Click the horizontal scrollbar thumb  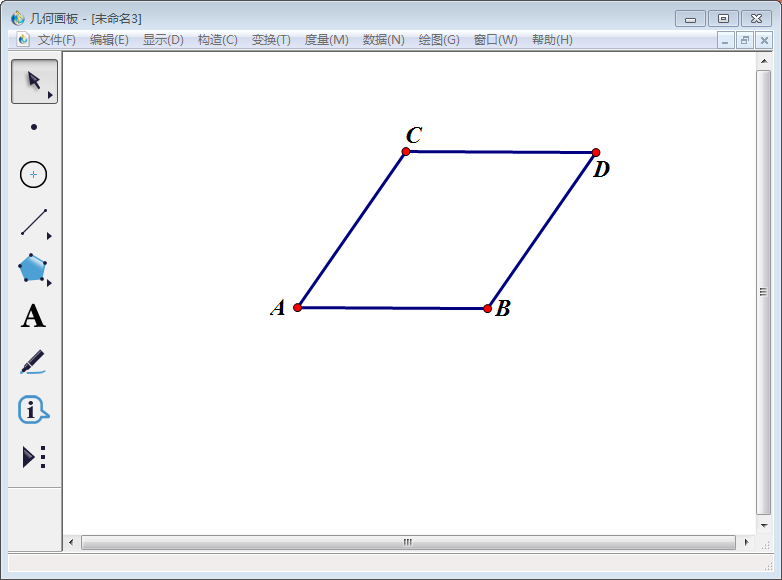coord(408,542)
